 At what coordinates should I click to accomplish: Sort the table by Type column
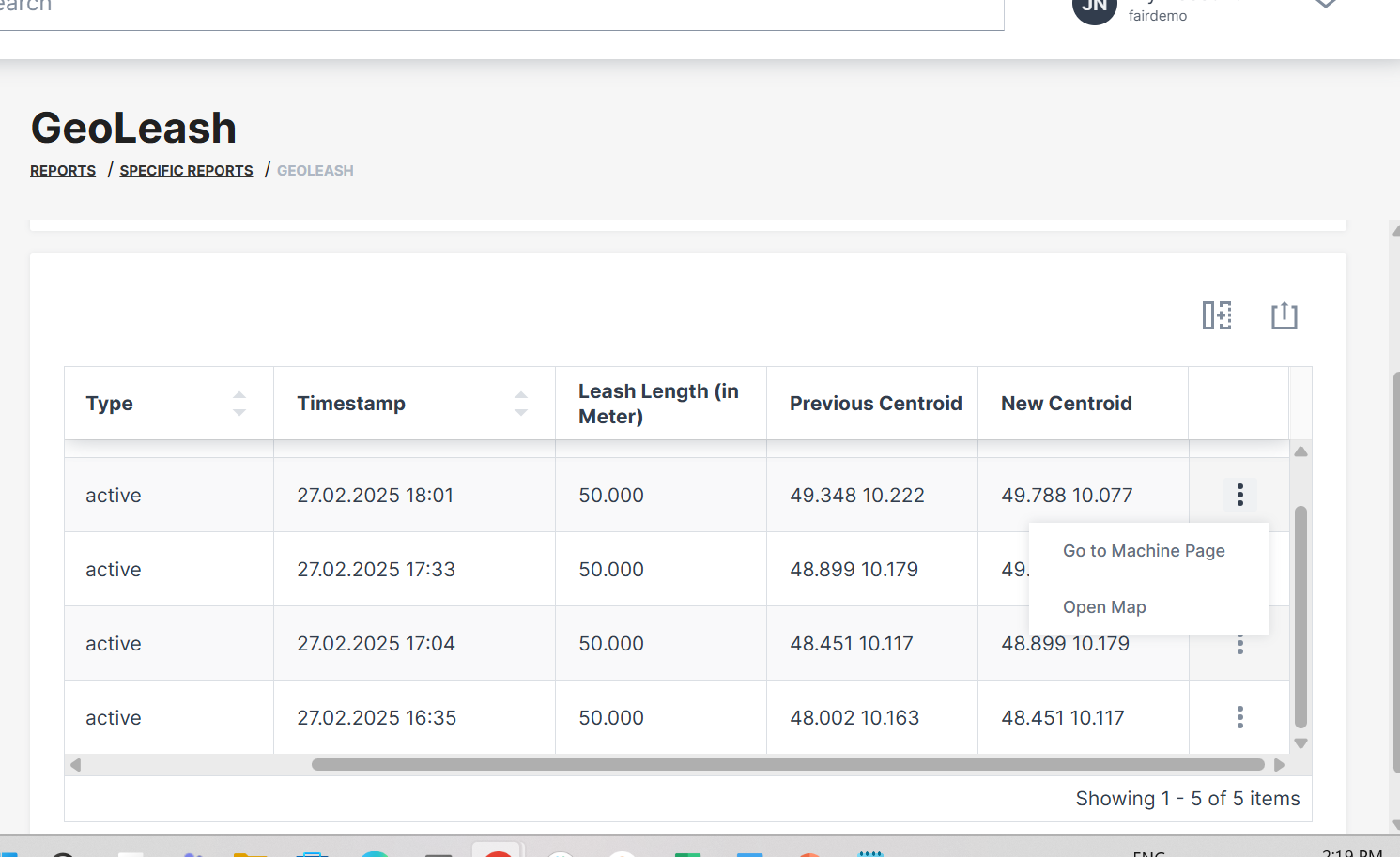click(x=239, y=404)
